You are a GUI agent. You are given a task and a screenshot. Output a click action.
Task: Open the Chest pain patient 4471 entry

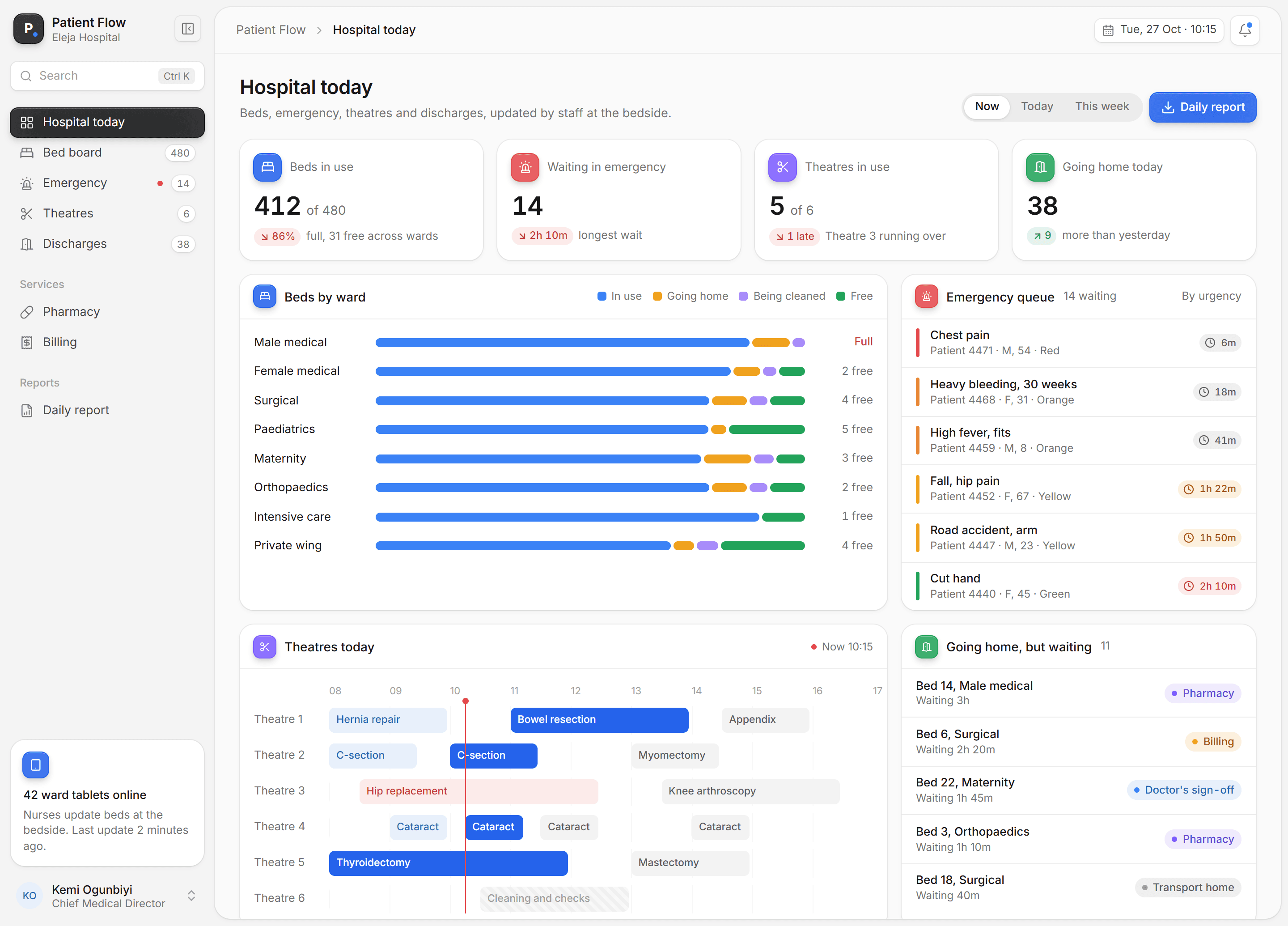click(x=1078, y=343)
